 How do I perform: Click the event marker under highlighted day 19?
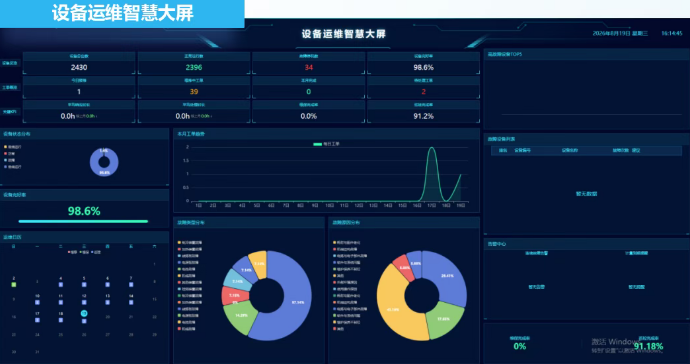84,321
